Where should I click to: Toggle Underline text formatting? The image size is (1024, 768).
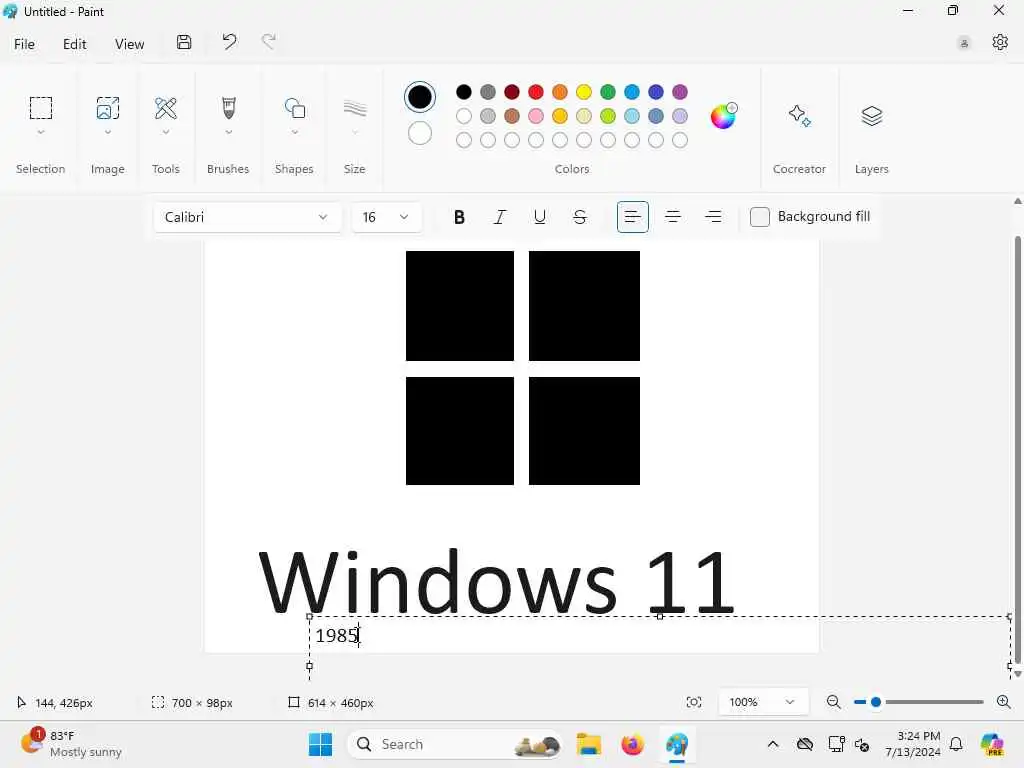tap(539, 217)
